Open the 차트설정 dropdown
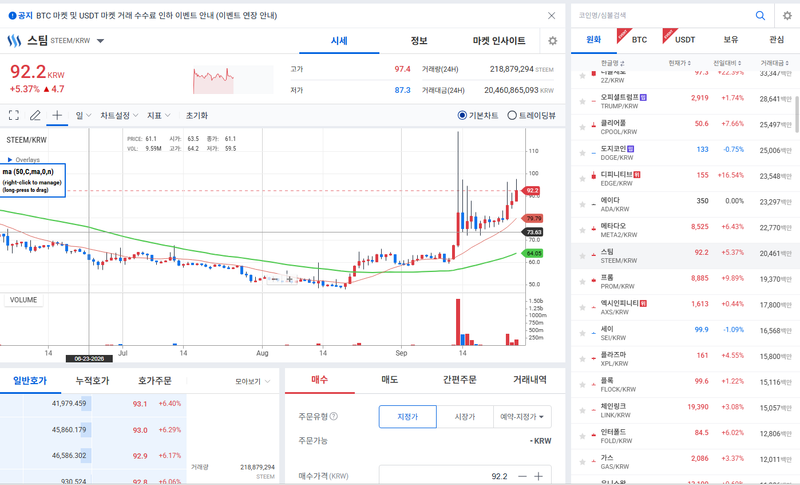Image resolution: width=800 pixels, height=485 pixels. pyautogui.click(x=119, y=115)
